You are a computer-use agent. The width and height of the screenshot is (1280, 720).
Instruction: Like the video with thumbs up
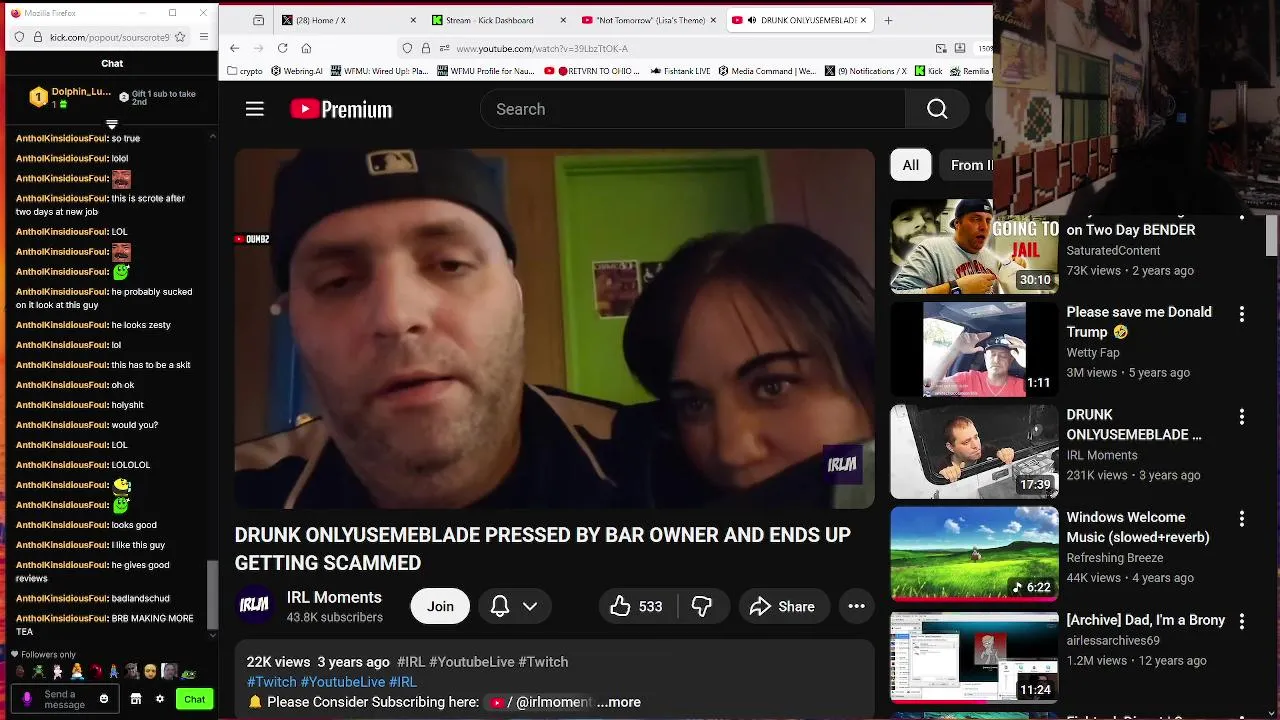(x=636, y=606)
